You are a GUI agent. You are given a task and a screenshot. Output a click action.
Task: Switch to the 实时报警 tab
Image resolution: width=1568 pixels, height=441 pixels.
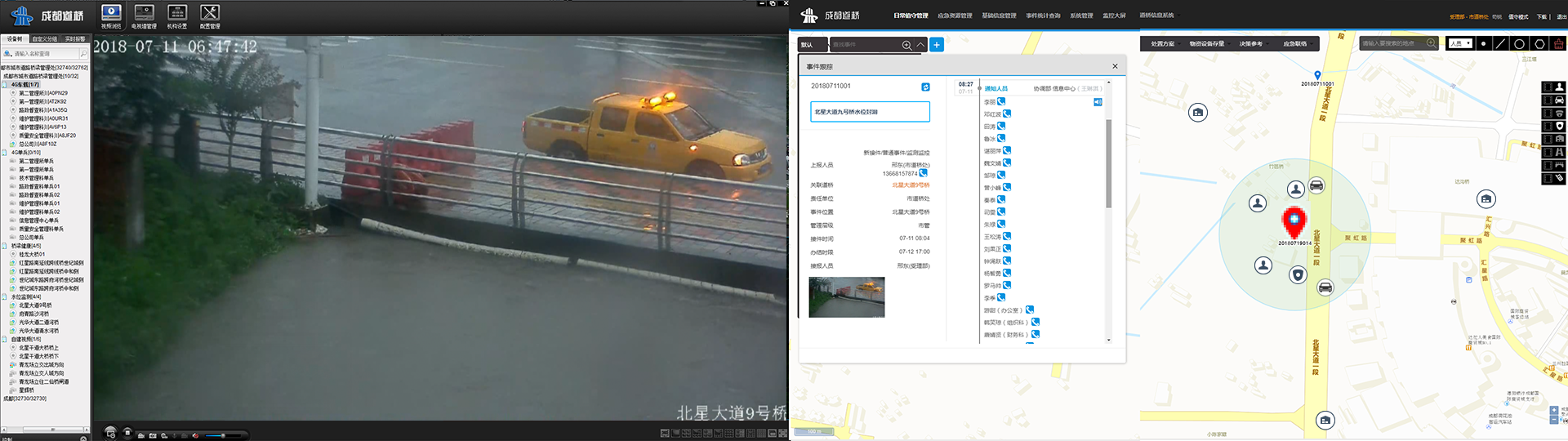(x=75, y=39)
